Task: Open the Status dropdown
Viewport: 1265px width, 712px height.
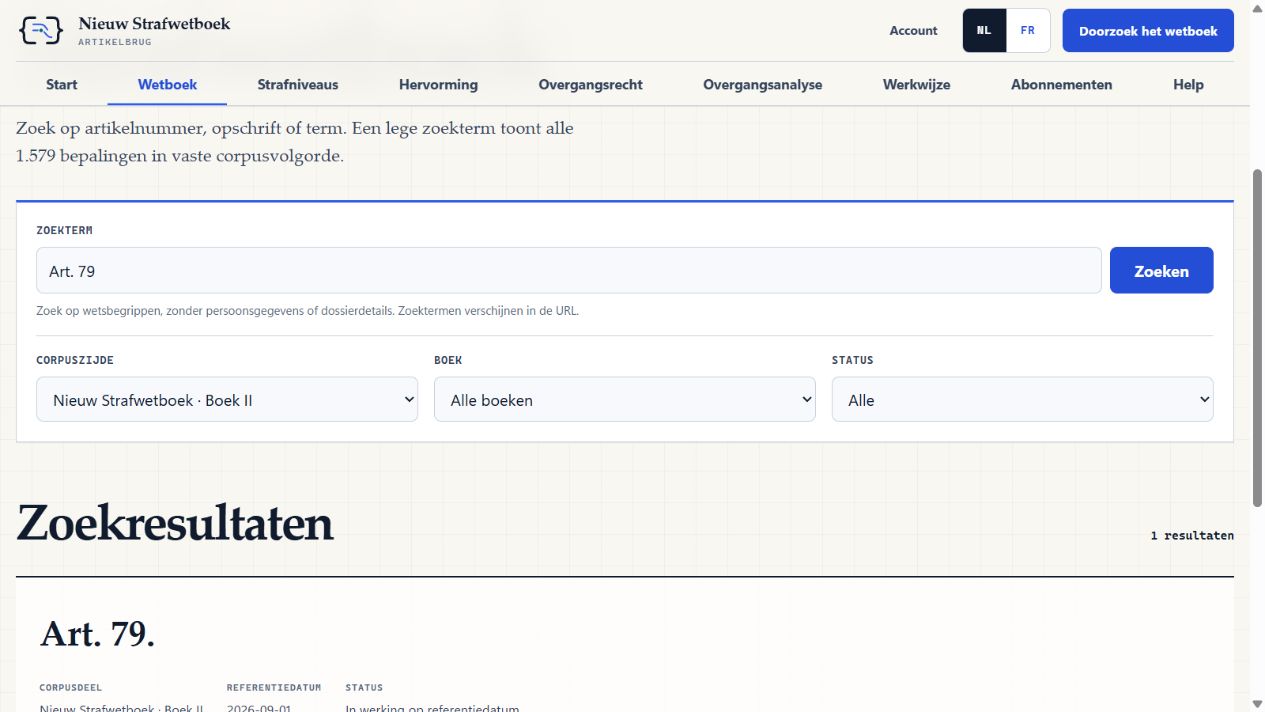Action: 1022,399
